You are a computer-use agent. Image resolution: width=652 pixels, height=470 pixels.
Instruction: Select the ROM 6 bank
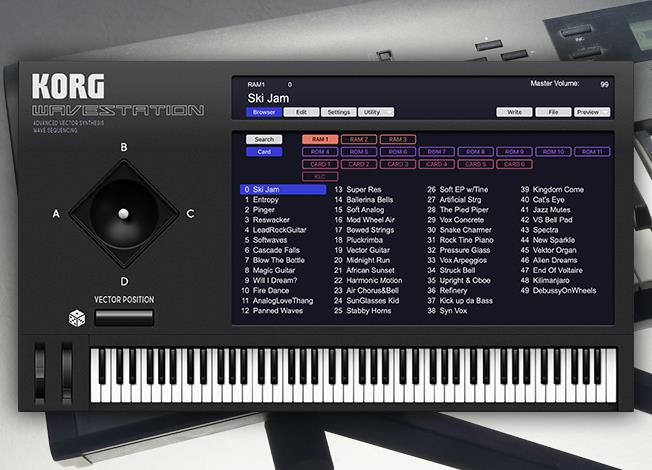coord(398,152)
